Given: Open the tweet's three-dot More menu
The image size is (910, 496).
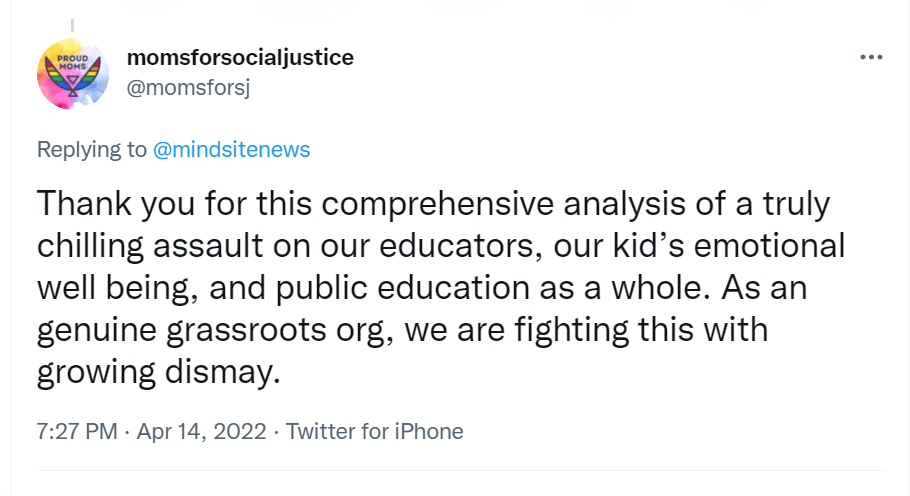Looking at the screenshot, I should [871, 57].
